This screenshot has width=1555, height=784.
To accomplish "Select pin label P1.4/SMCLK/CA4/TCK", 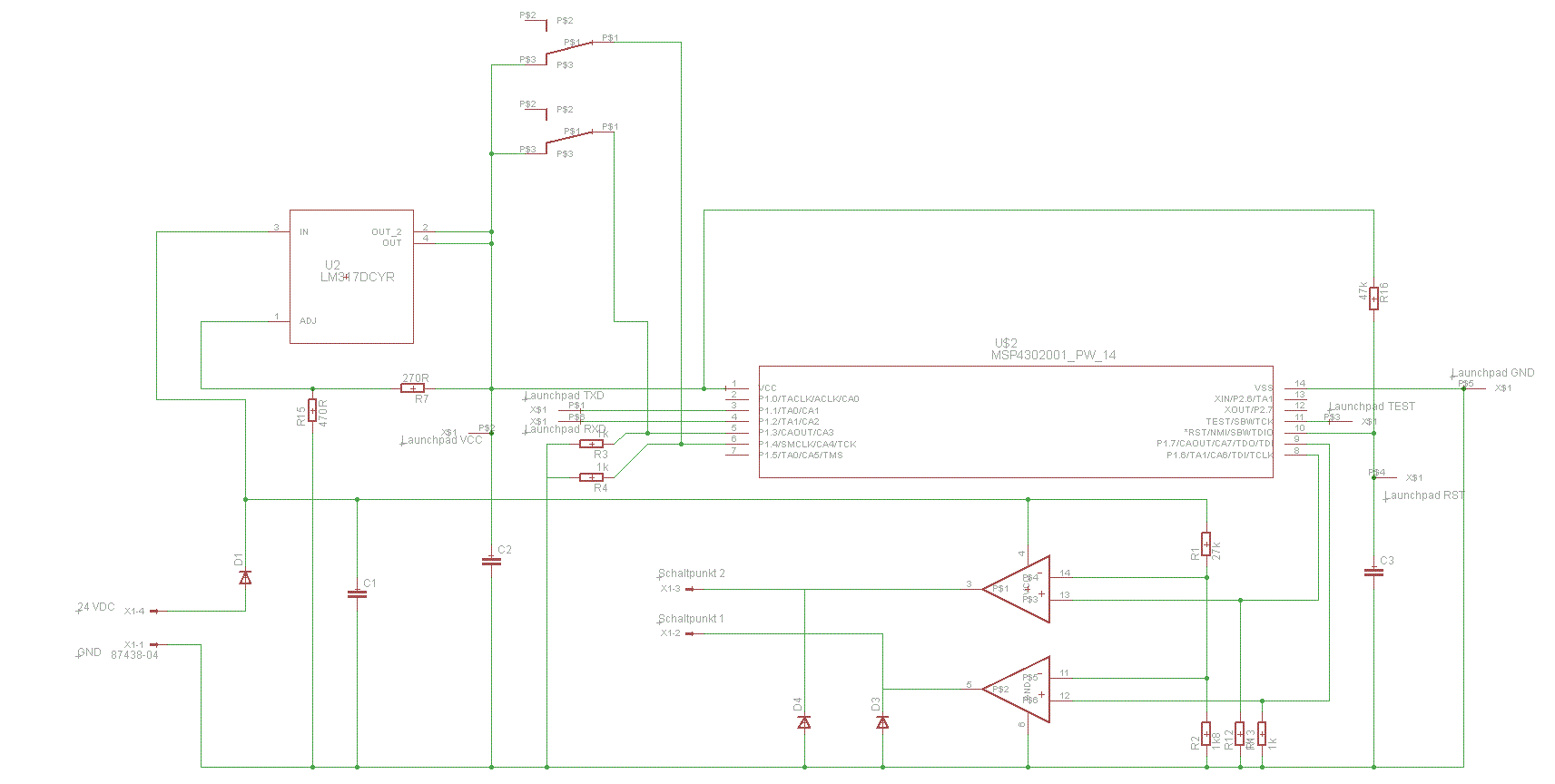I will tap(808, 445).
